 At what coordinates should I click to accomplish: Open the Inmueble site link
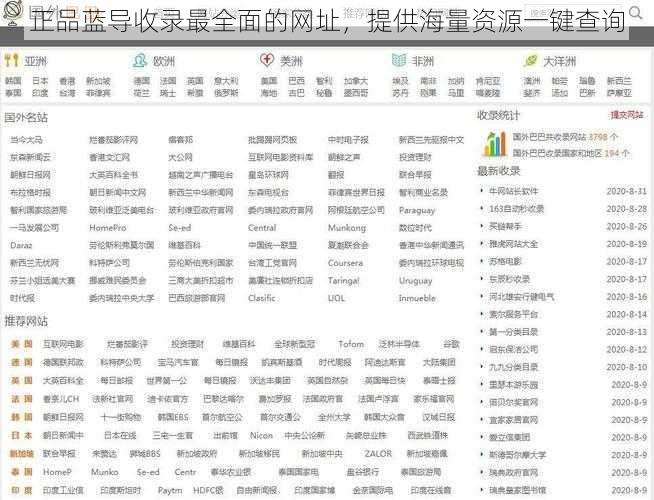point(417,298)
